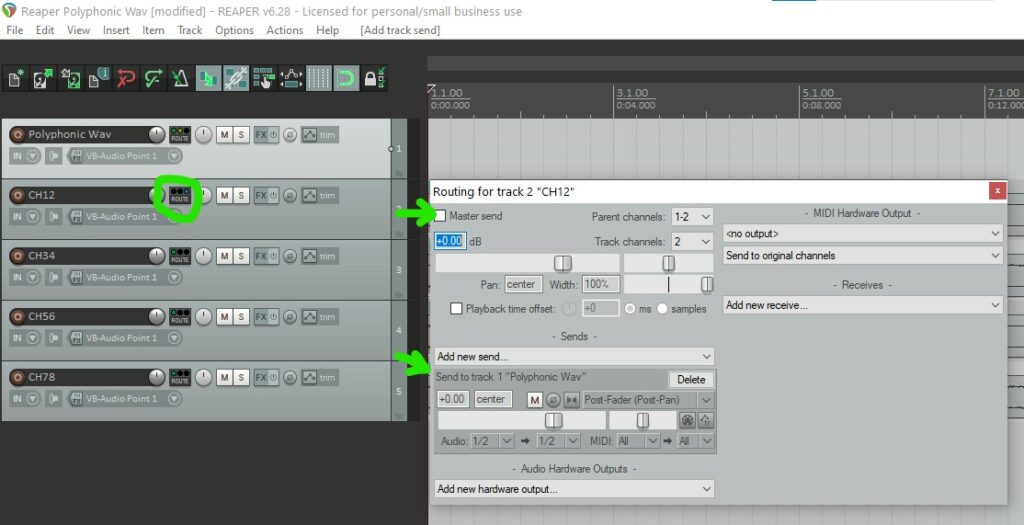The width and height of the screenshot is (1024, 525).
Task: Open the Edit menu
Action: tap(45, 30)
